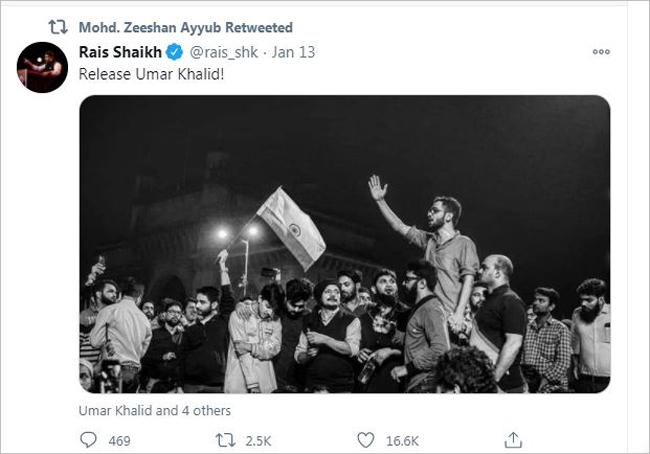Screen dimensions: 650x454
Task: Open the "Mohd. Zeeshan Ayyub Retweeted" link
Action: click(x=185, y=26)
